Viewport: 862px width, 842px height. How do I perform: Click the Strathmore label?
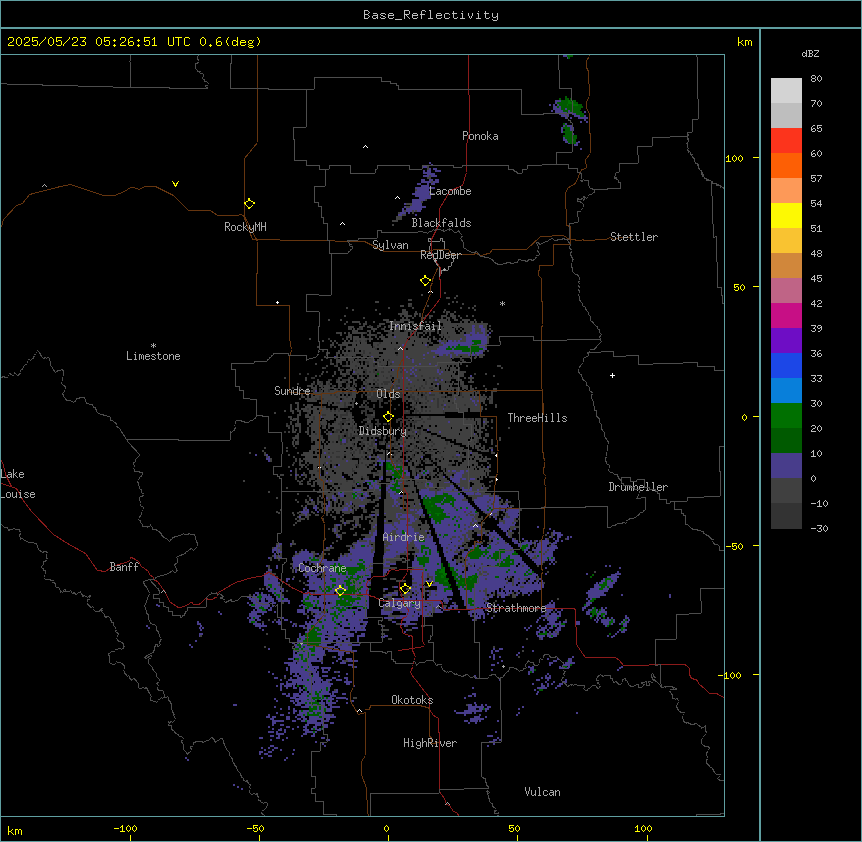coord(516,608)
